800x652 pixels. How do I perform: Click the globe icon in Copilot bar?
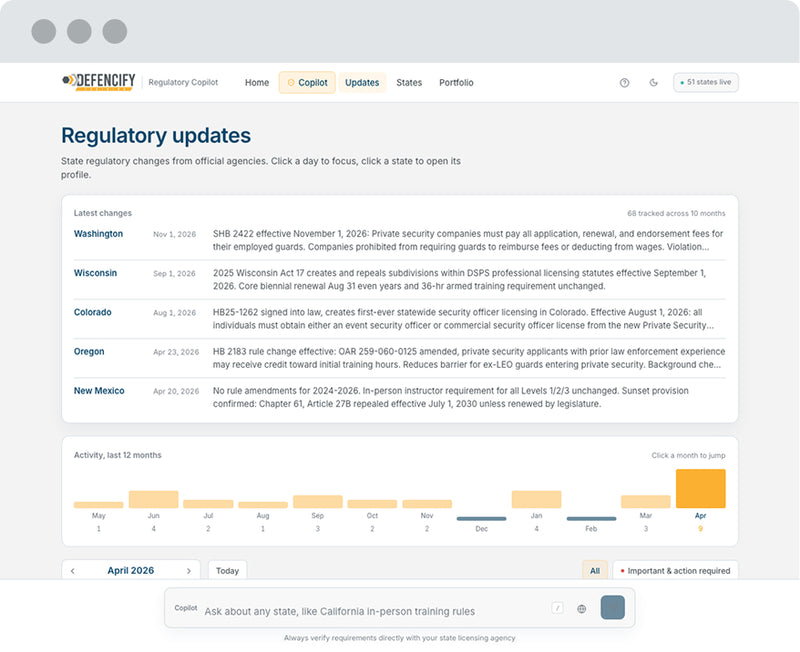point(582,609)
